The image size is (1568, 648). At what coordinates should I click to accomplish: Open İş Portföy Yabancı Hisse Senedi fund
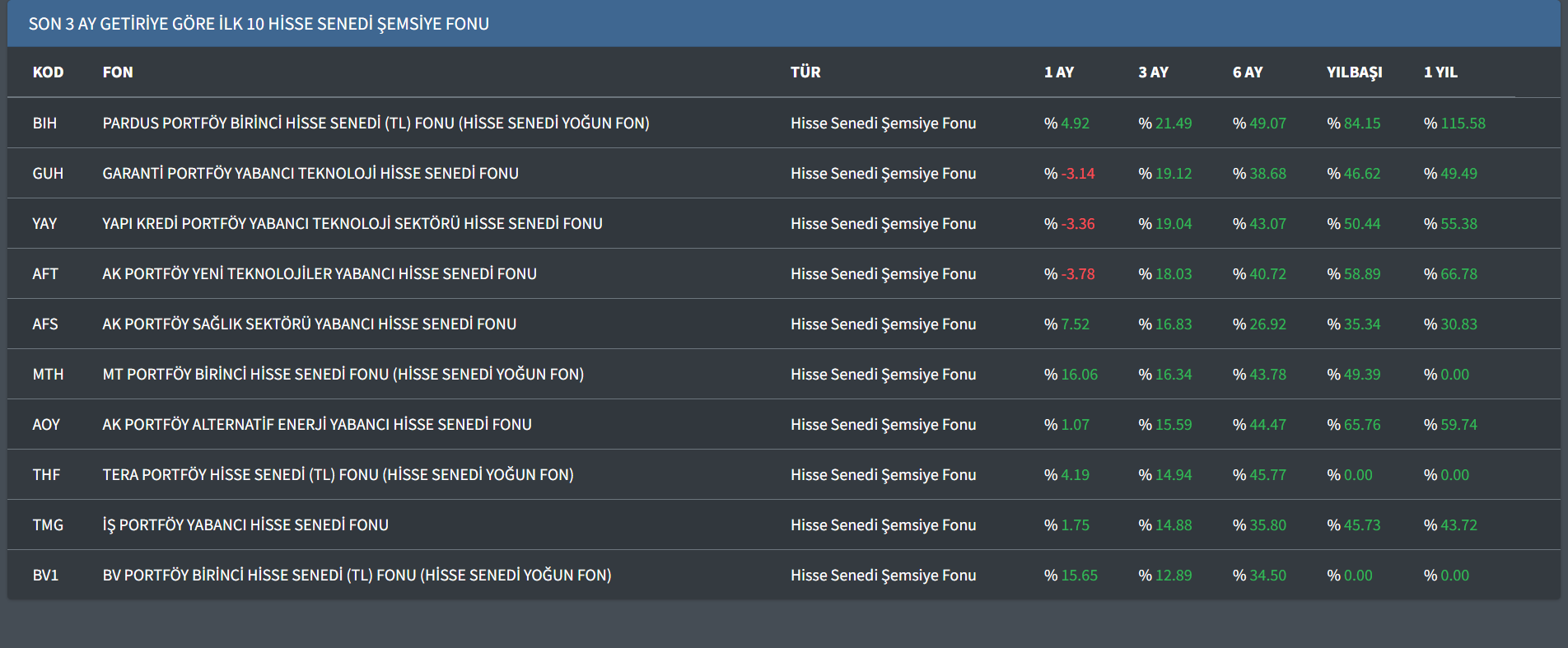(x=245, y=525)
